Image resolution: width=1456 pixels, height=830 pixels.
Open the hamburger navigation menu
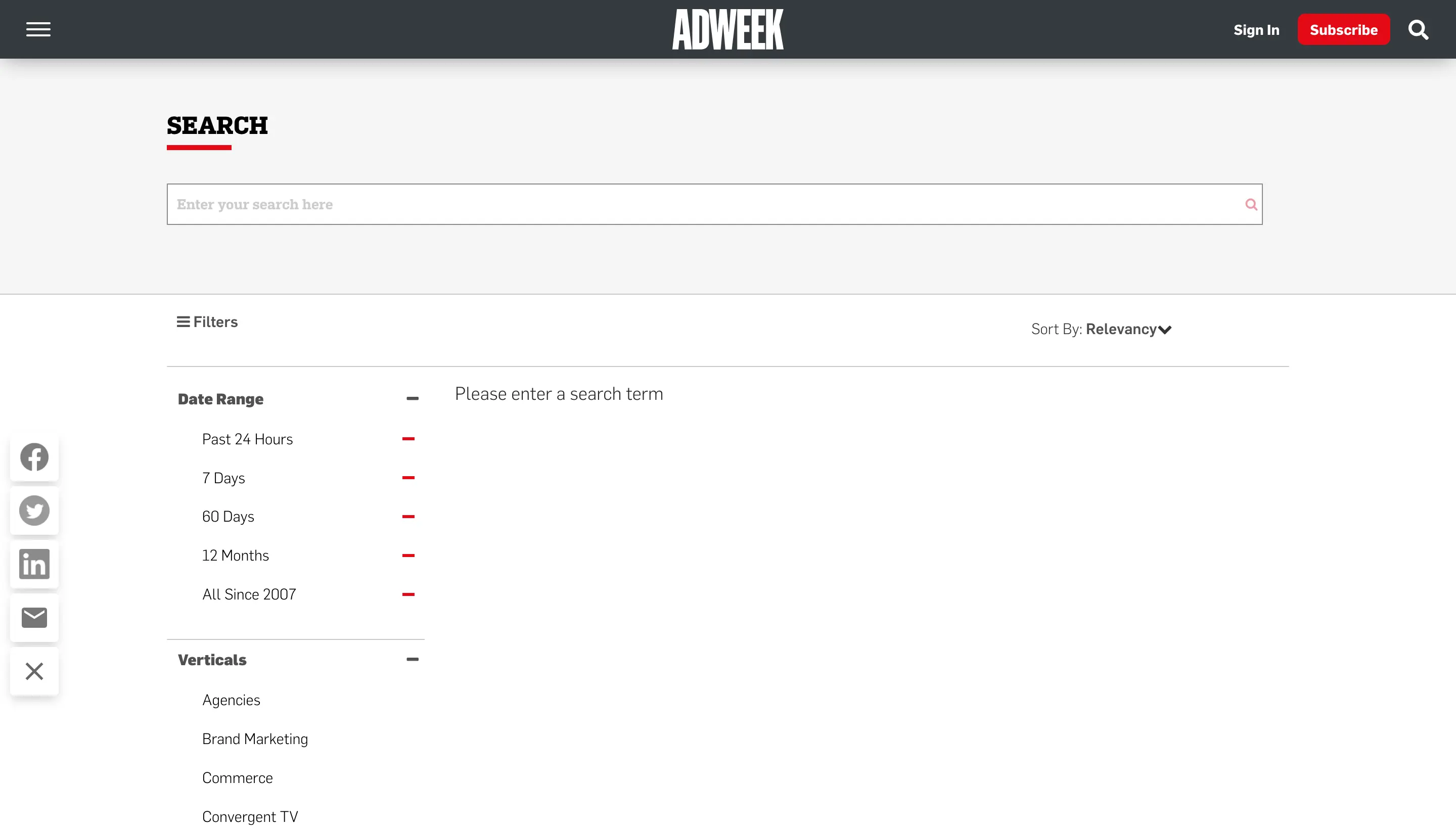pyautogui.click(x=38, y=29)
